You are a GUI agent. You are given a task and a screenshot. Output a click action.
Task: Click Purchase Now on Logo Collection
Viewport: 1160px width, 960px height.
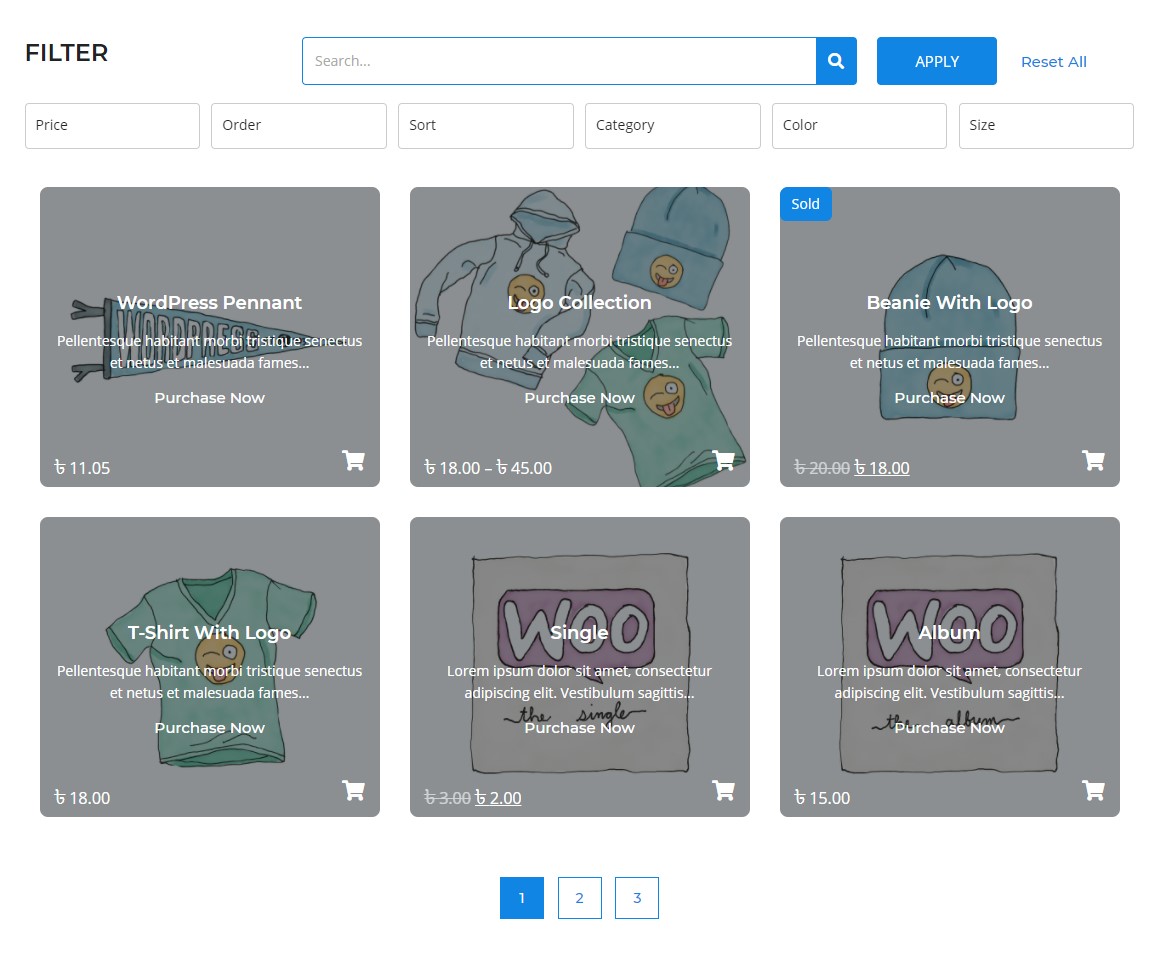click(579, 398)
